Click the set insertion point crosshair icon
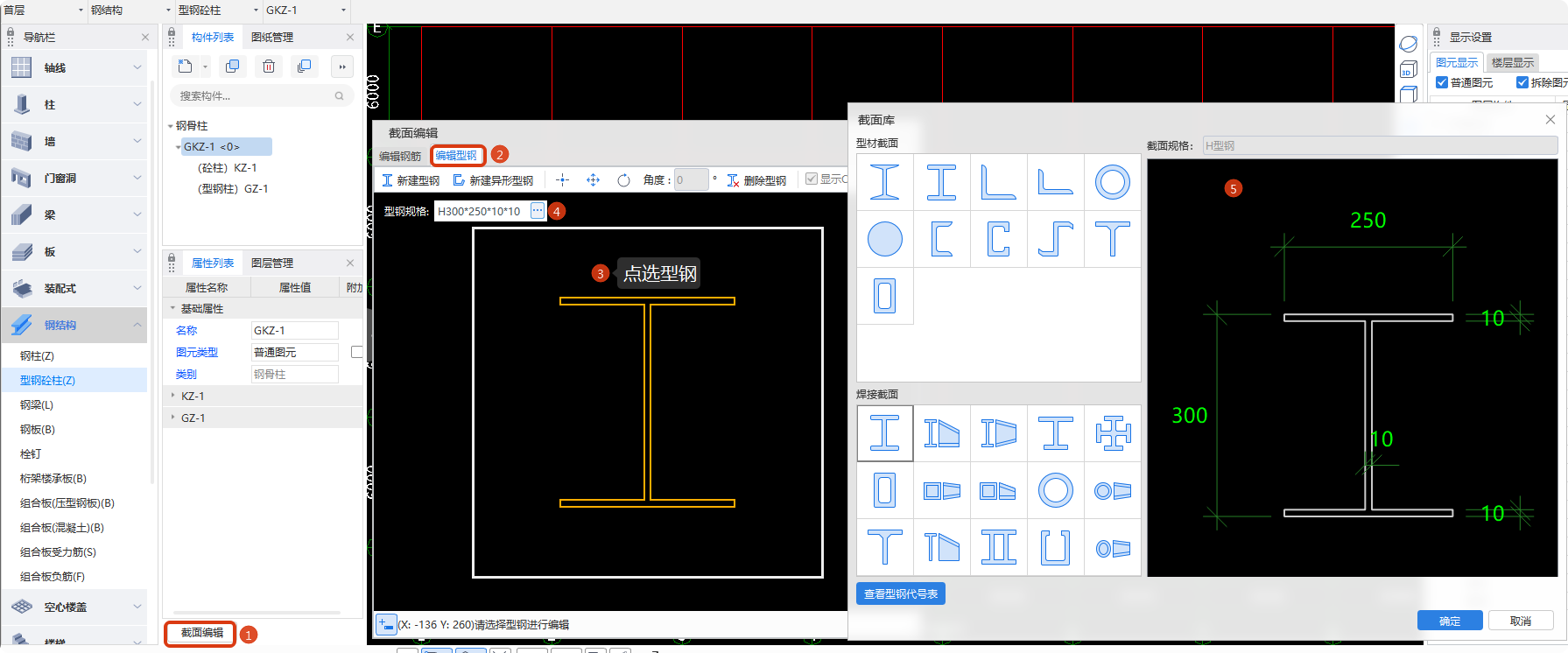Screen dimensions: 1568x653 pyautogui.click(x=562, y=179)
